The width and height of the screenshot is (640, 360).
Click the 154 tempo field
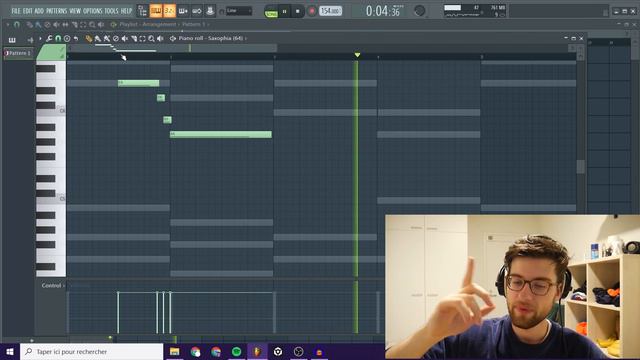coord(330,11)
